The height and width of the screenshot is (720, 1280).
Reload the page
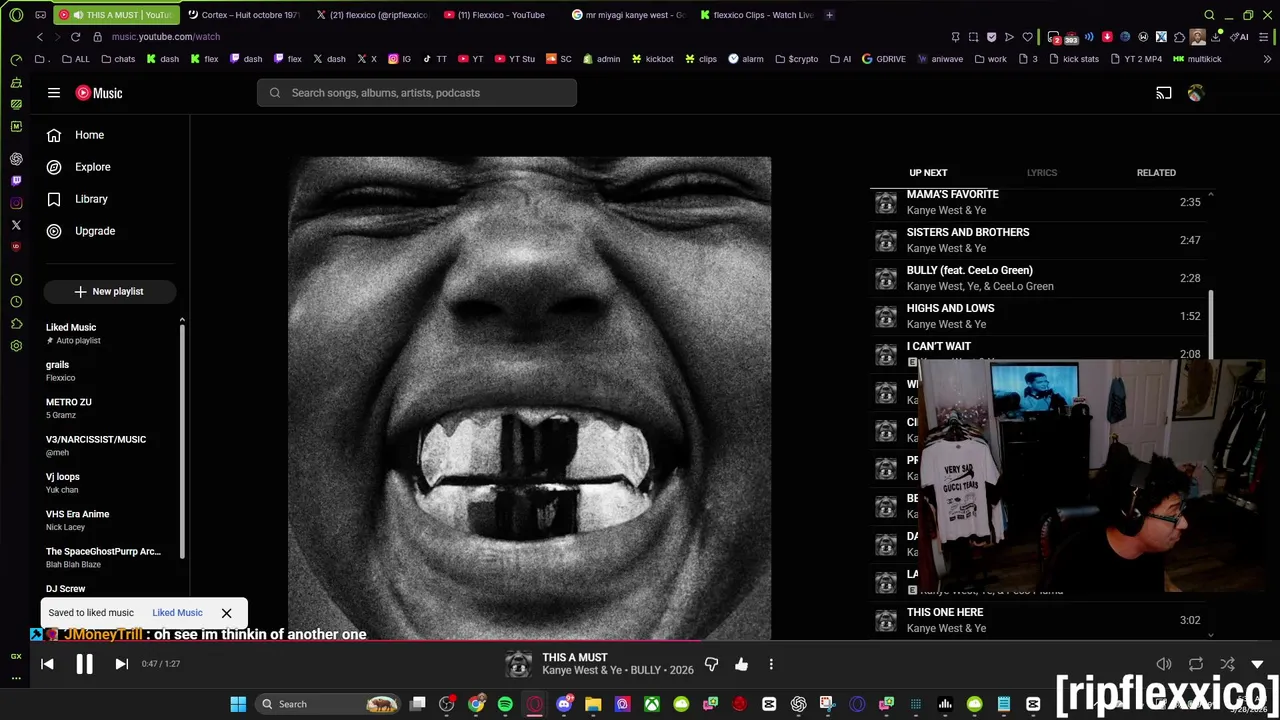coord(75,37)
